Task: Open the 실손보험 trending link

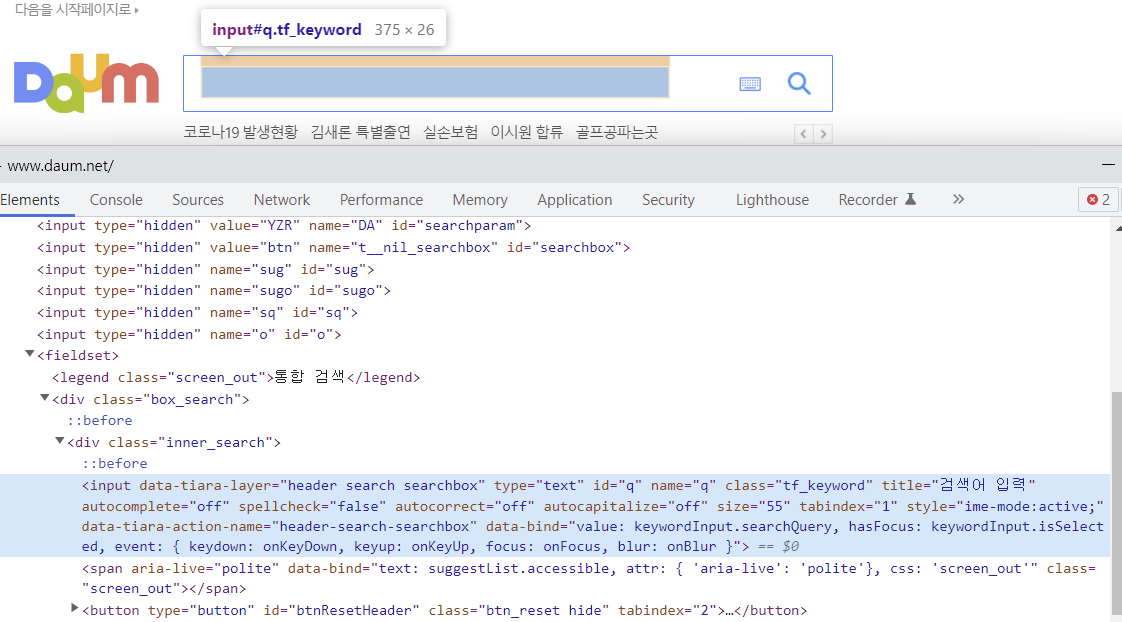Action: tap(450, 132)
